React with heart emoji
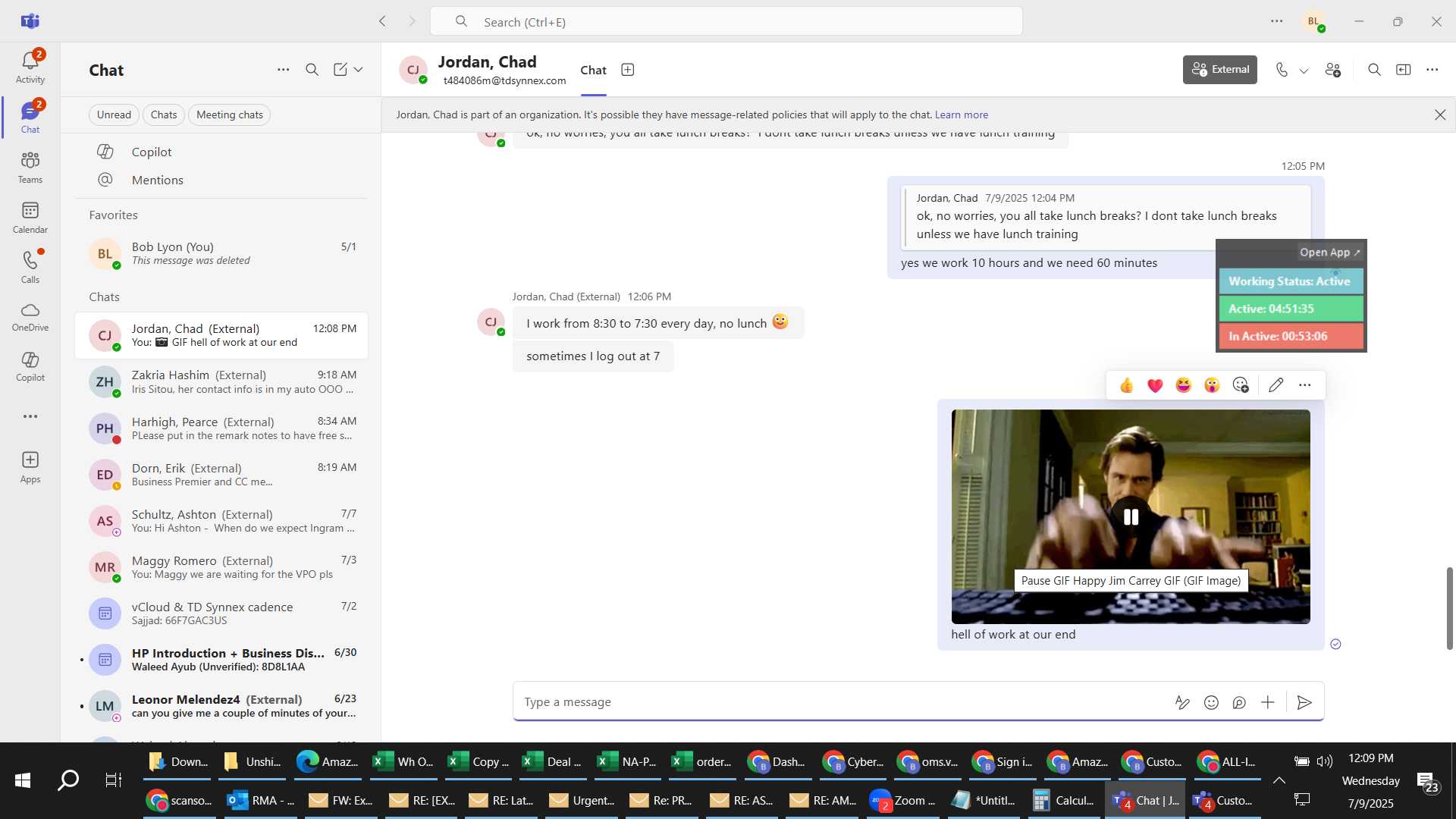This screenshot has height=819, width=1456. click(1155, 385)
